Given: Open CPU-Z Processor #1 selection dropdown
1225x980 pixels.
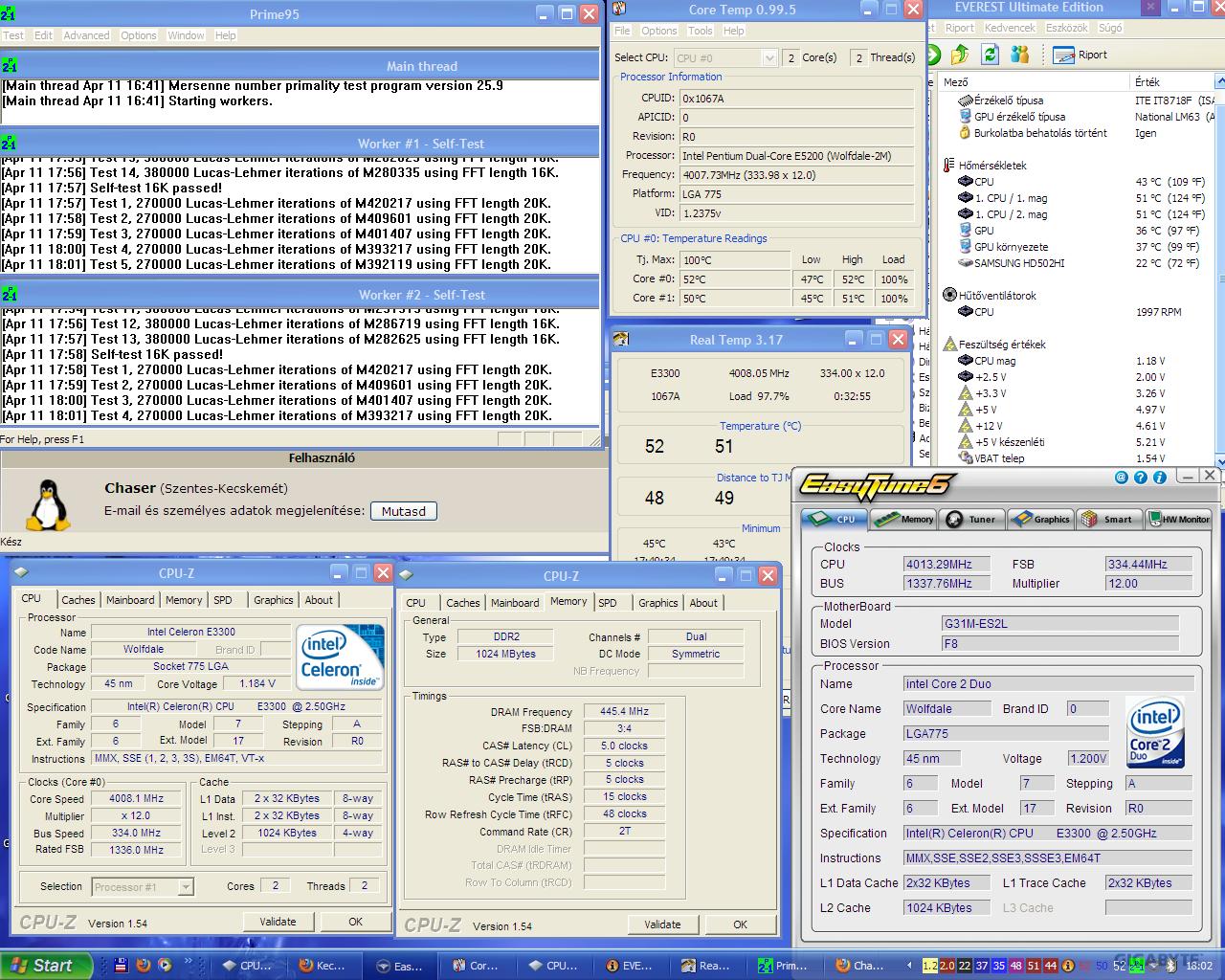Looking at the screenshot, I should (x=186, y=887).
